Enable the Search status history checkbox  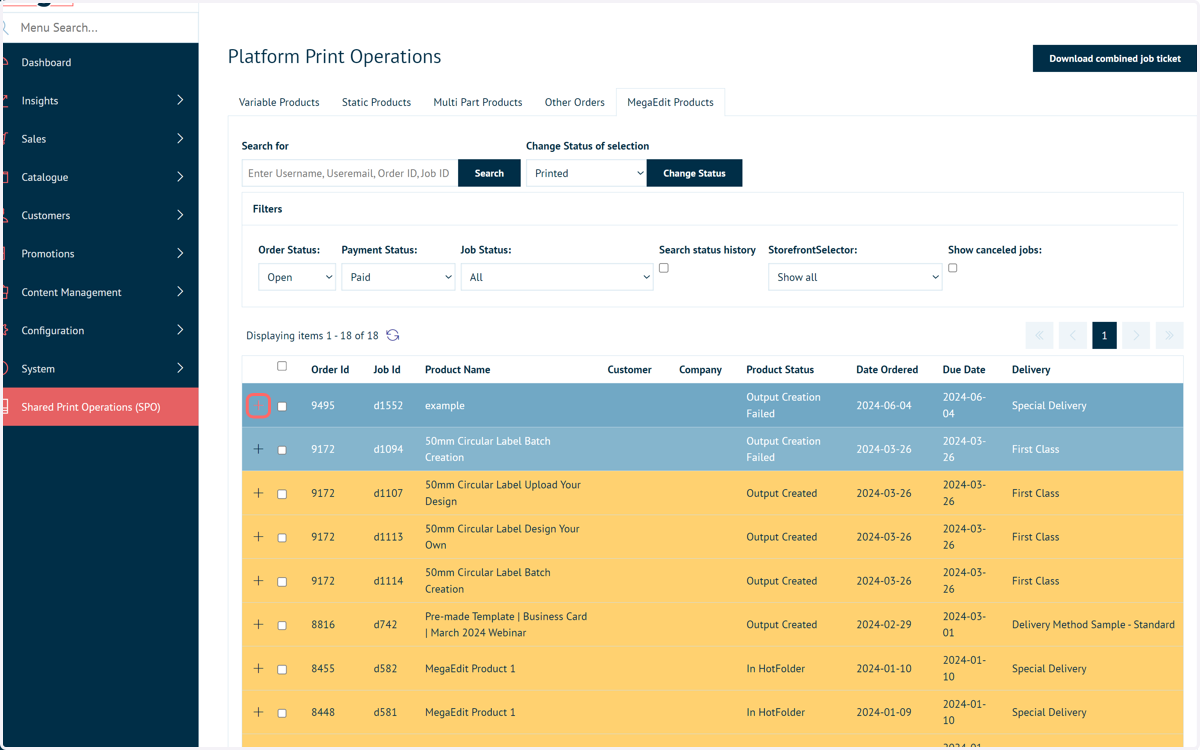664,268
